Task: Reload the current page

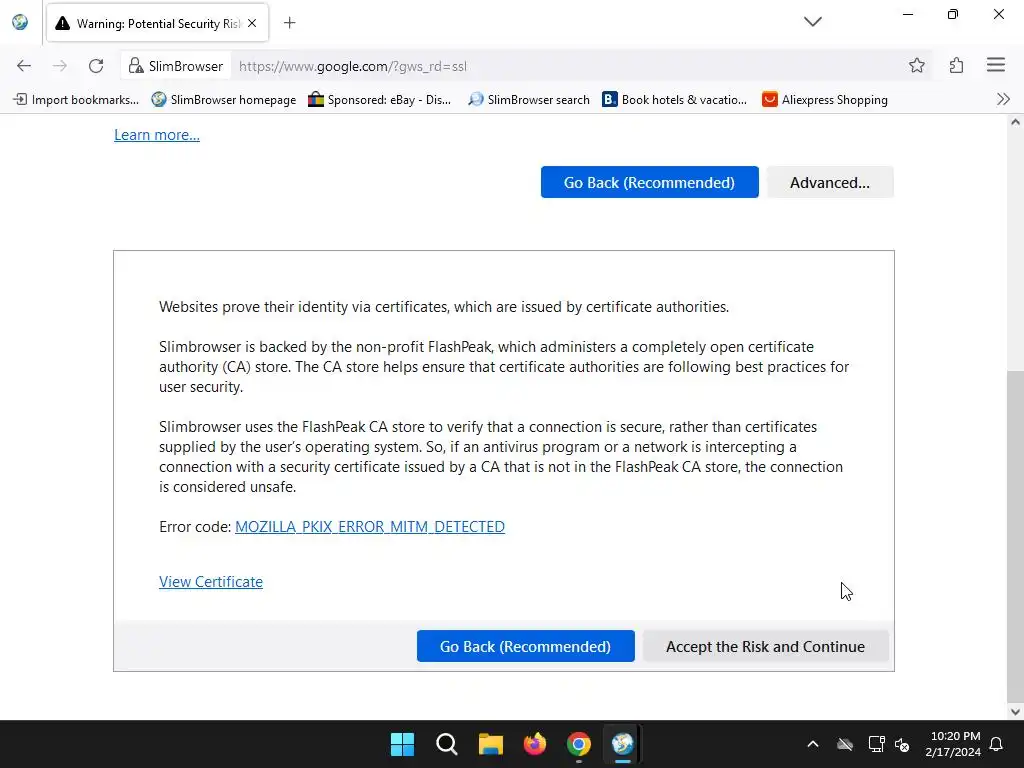Action: [96, 65]
